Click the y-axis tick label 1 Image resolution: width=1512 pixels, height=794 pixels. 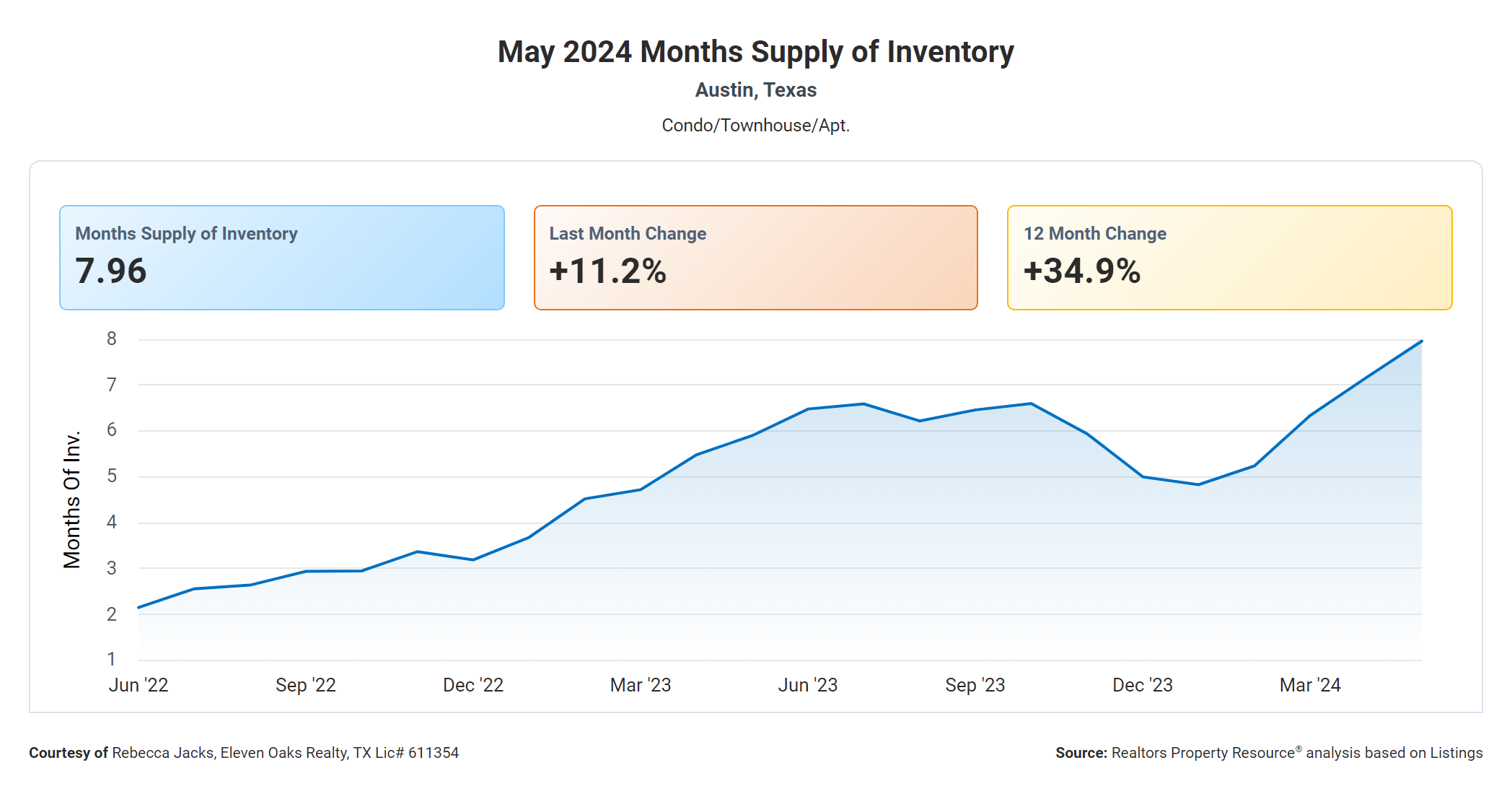112,659
